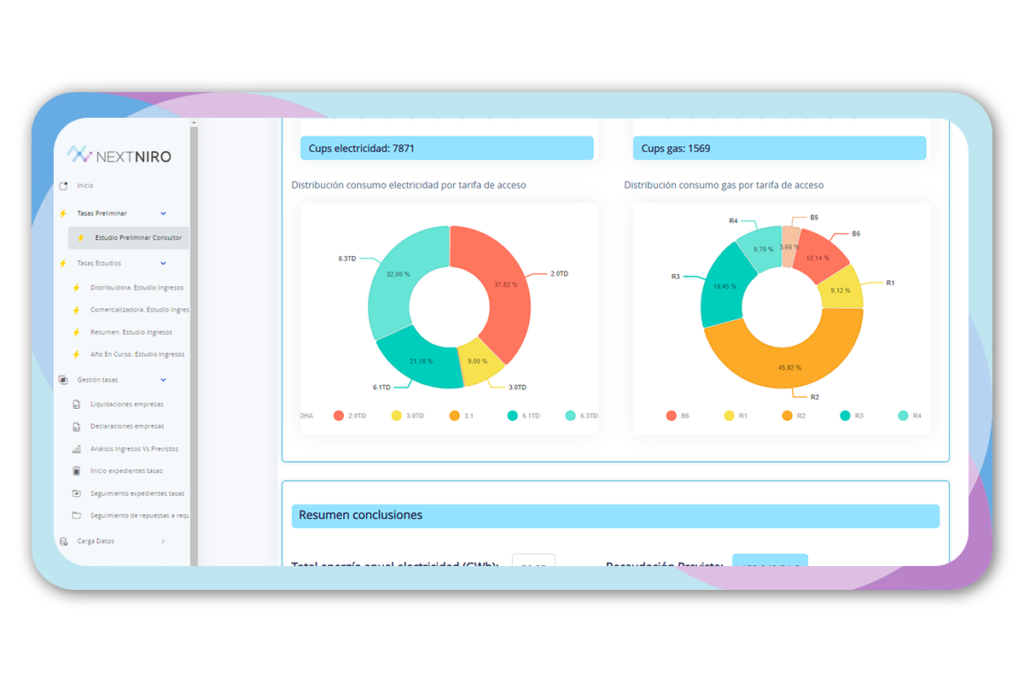Viewport: 1024px width, 683px height.
Task: Click the NEXTNIRO logo
Action: pos(119,155)
